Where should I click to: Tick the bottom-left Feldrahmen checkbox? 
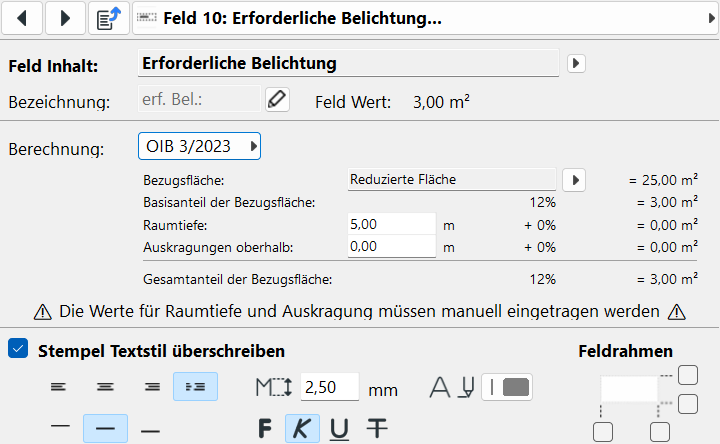point(603,432)
